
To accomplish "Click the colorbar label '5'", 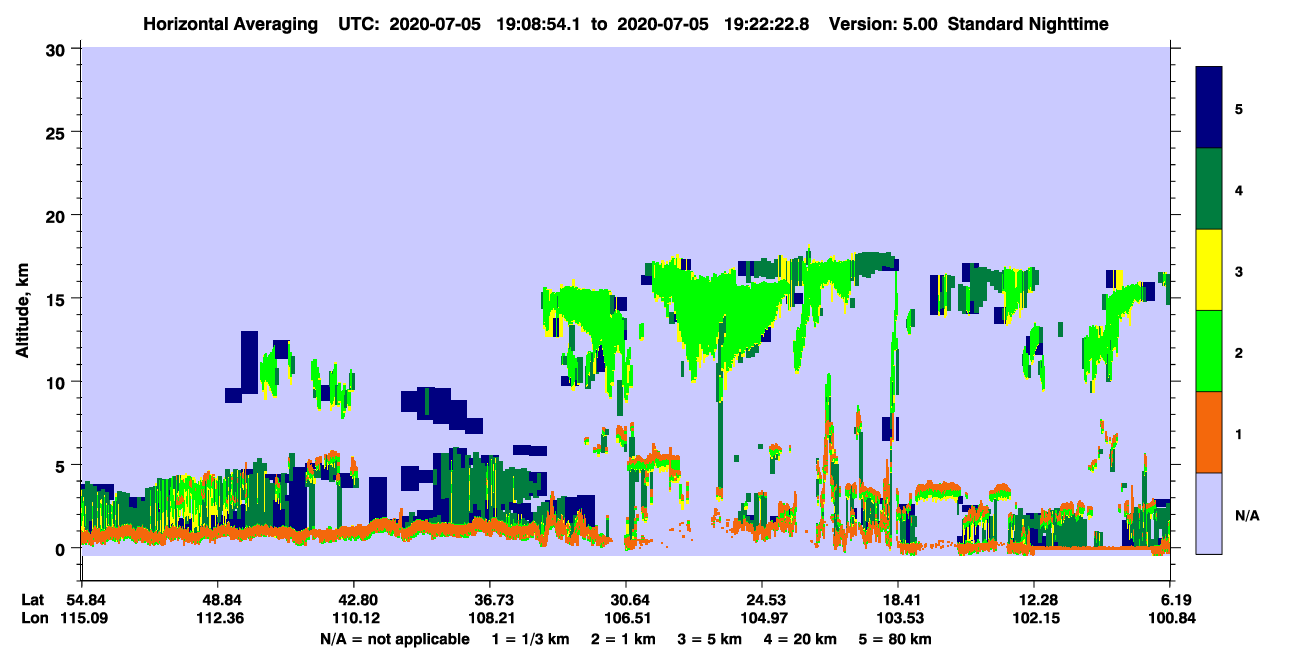I will pyautogui.click(x=1239, y=108).
